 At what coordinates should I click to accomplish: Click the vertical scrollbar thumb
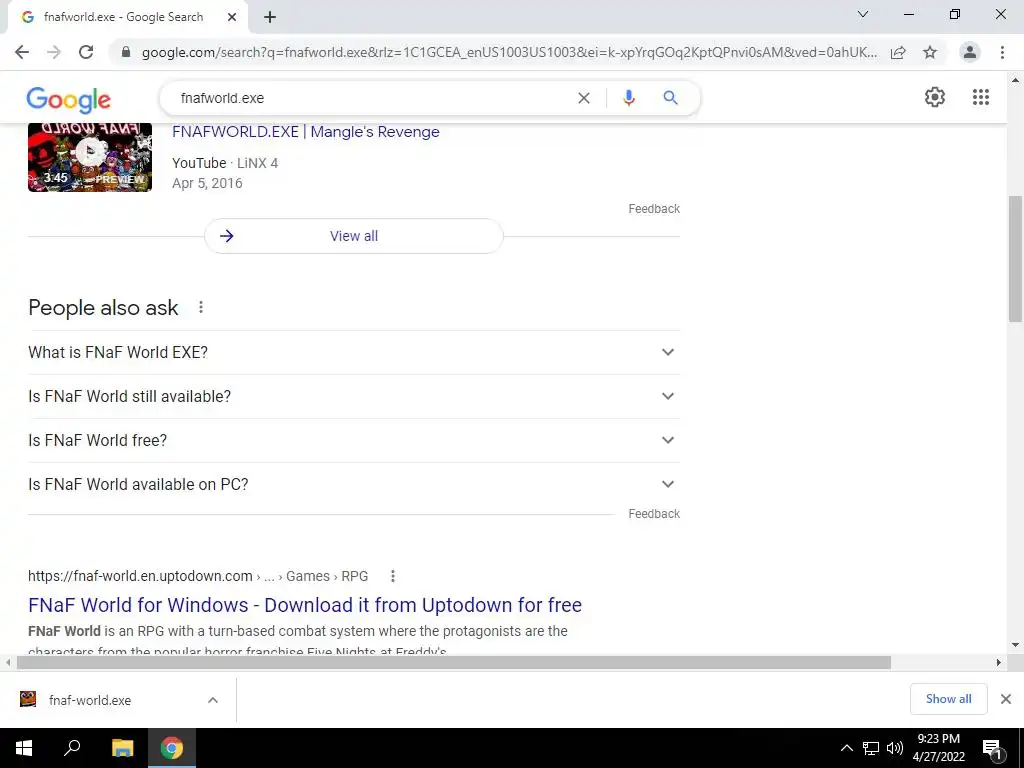click(1015, 259)
